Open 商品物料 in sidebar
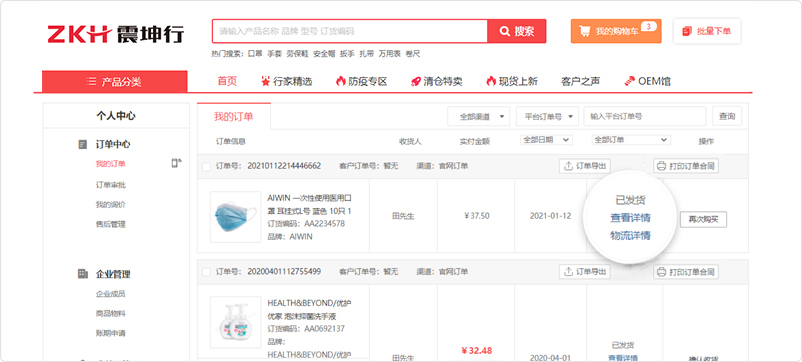This screenshot has height=362, width=802. (x=110, y=313)
